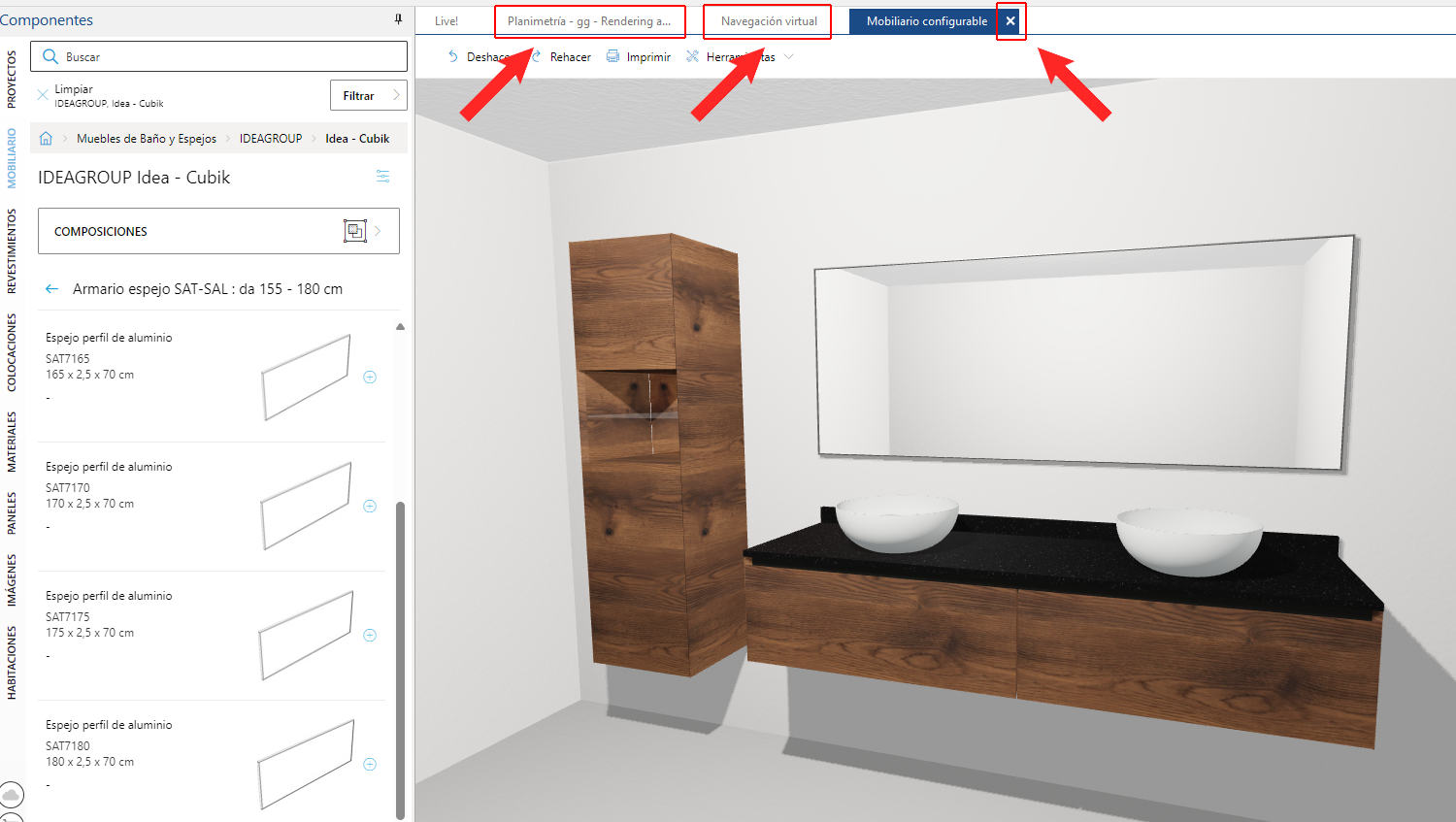Go back with the left arrow

point(52,289)
